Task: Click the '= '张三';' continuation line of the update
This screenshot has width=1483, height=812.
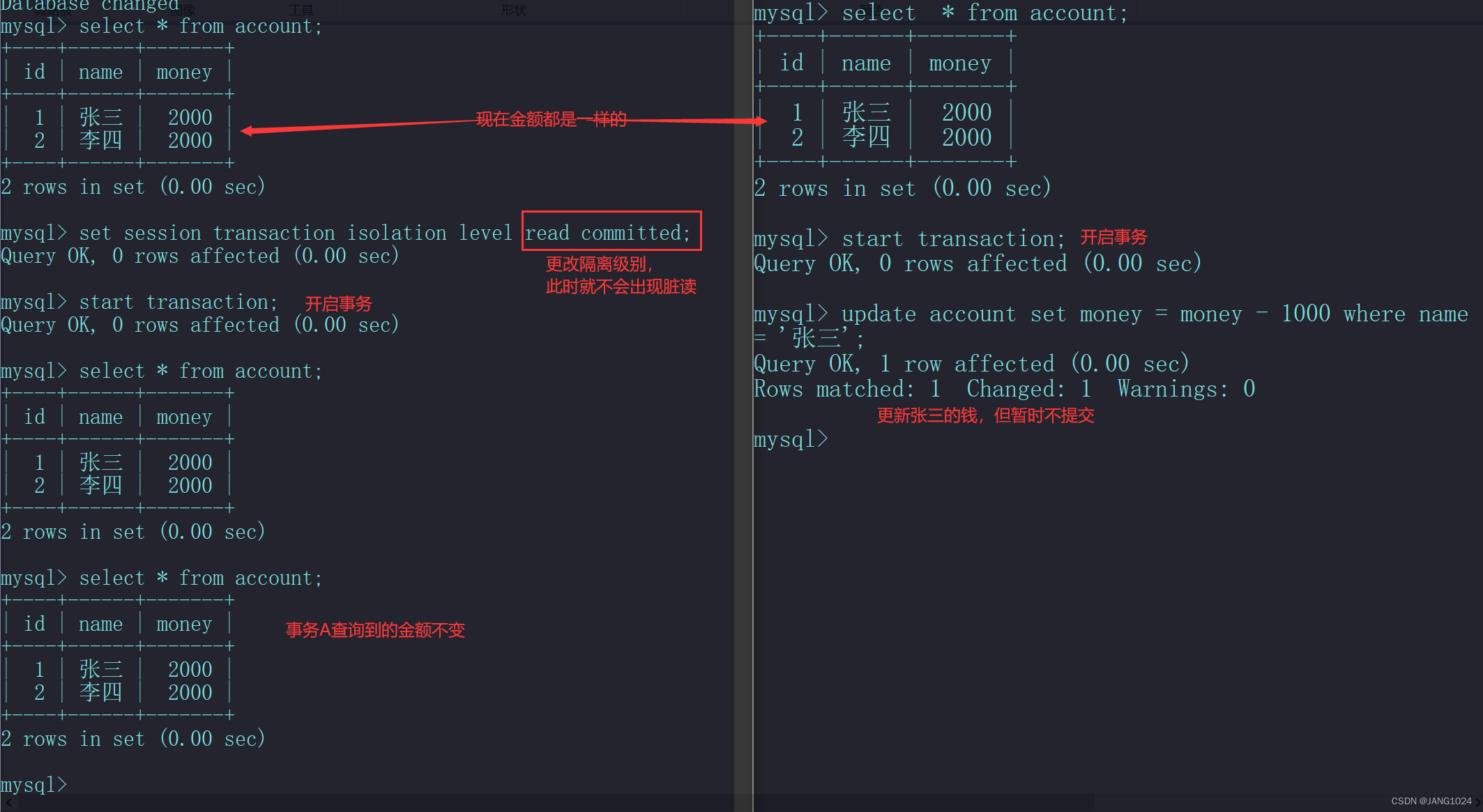Action: 809,339
